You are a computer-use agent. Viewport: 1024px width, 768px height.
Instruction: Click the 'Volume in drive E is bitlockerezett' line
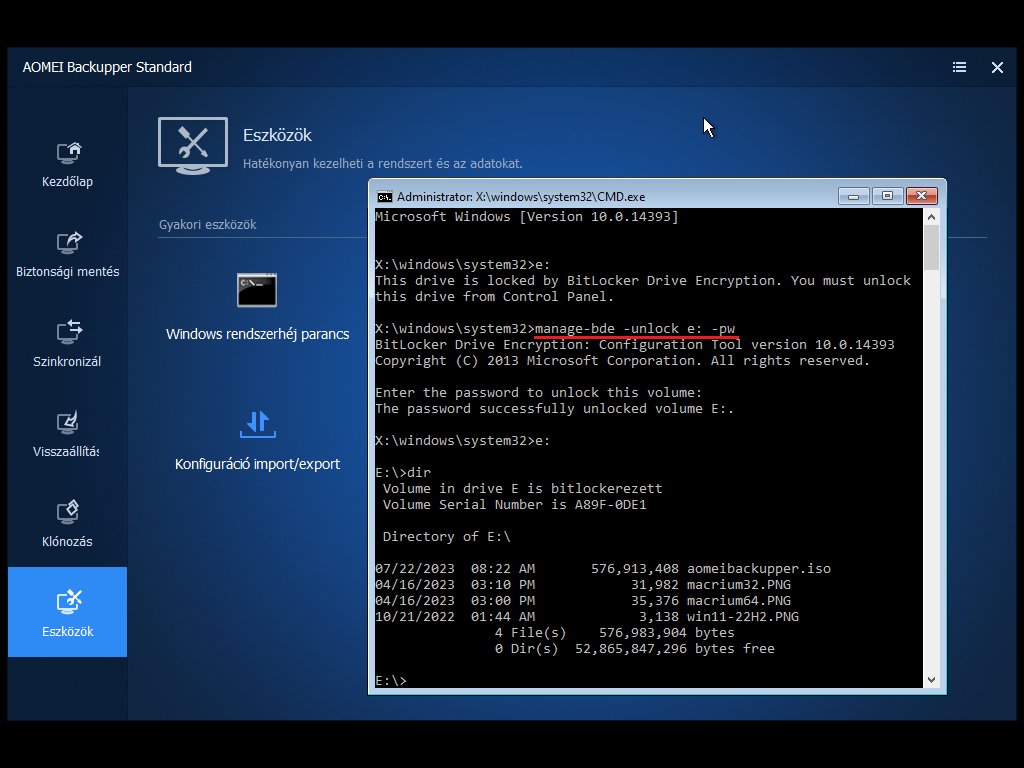point(522,488)
